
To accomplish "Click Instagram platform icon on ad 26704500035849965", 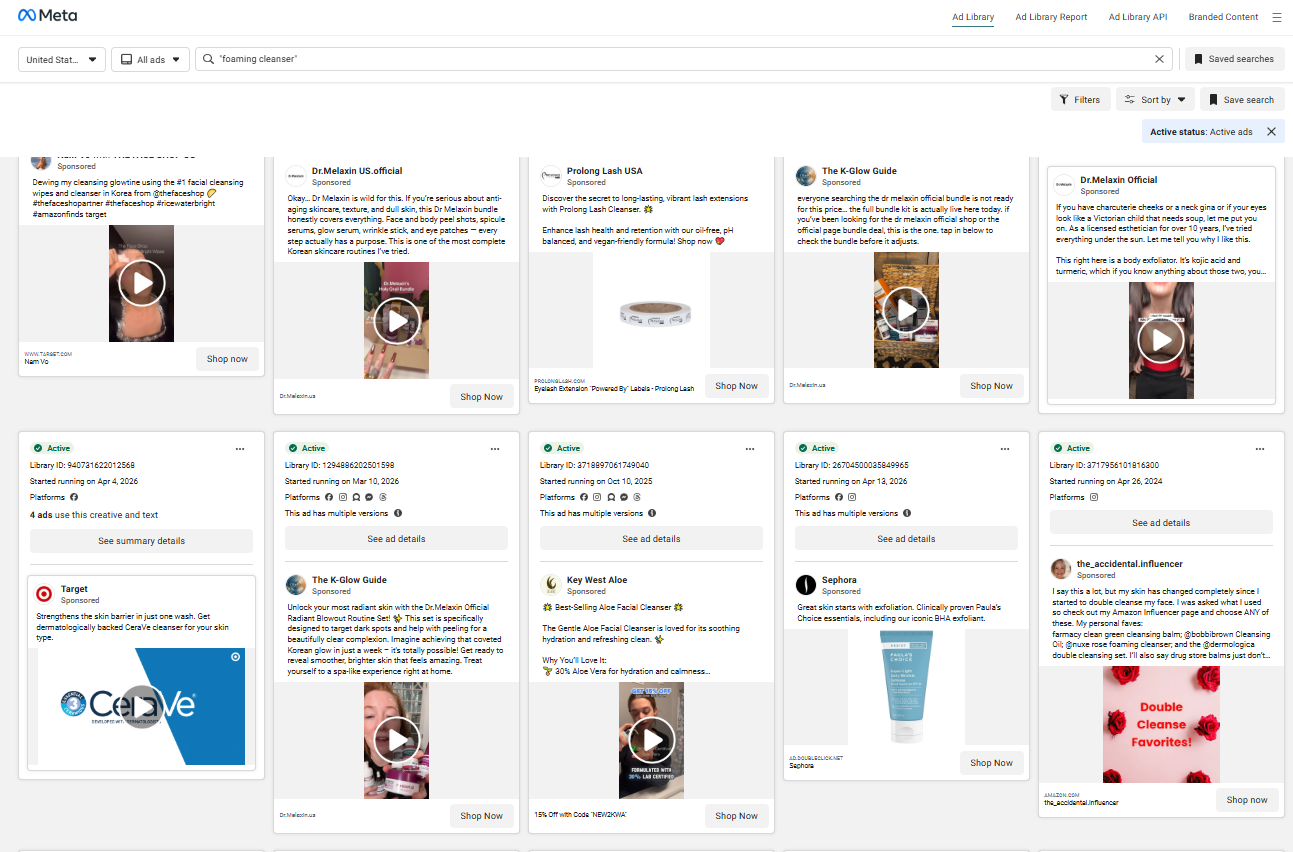I will pos(852,497).
